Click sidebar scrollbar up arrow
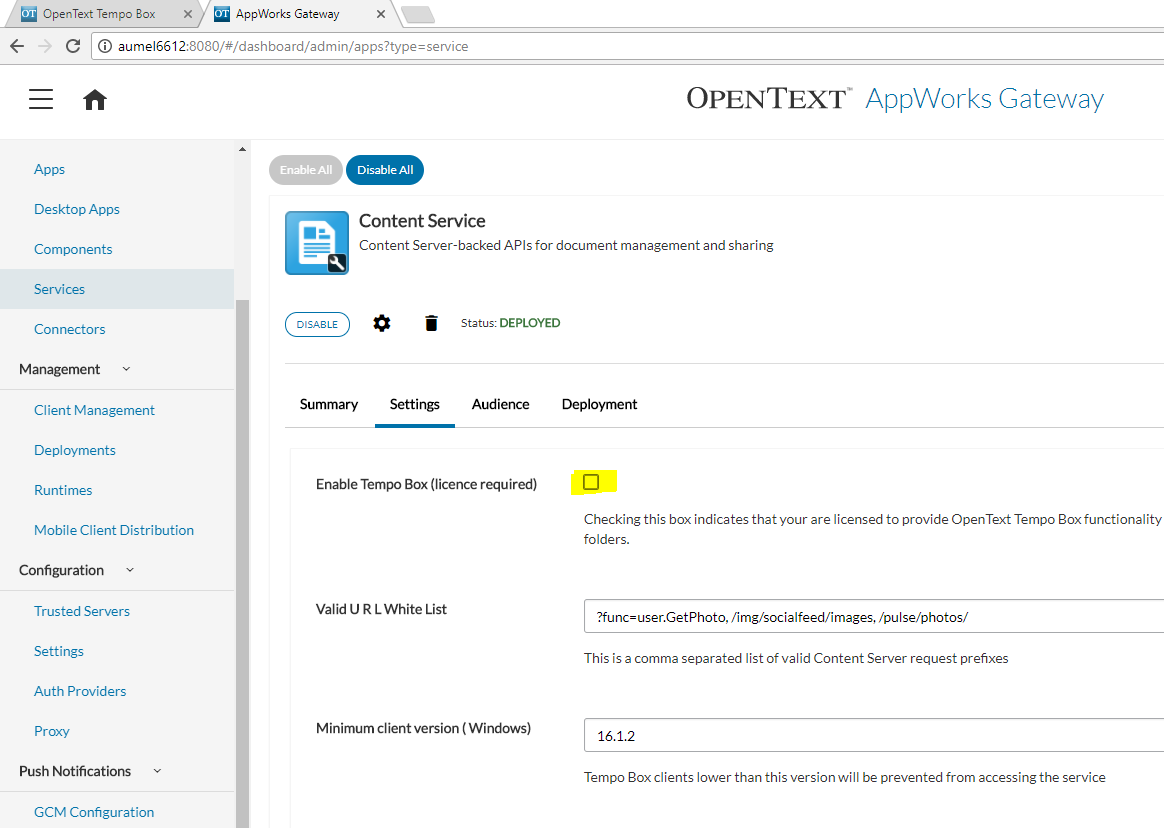The image size is (1164, 828). [x=242, y=149]
